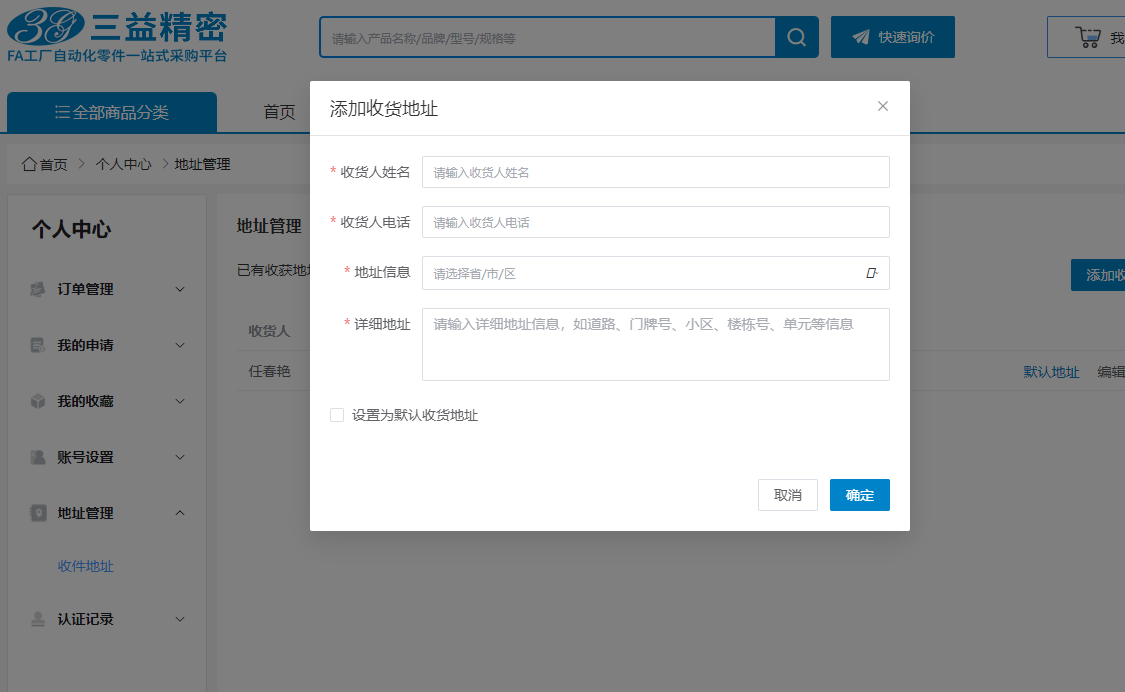The width and height of the screenshot is (1125, 692).
Task: Click the 地址管理 location icon
Action: click(x=38, y=513)
